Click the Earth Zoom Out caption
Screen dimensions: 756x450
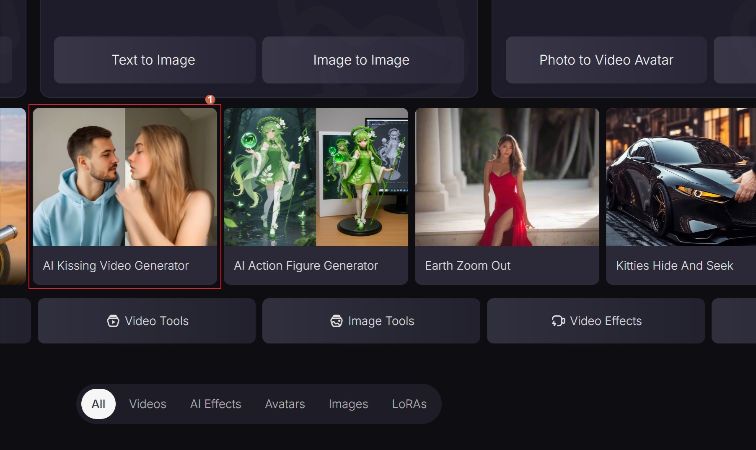click(467, 266)
